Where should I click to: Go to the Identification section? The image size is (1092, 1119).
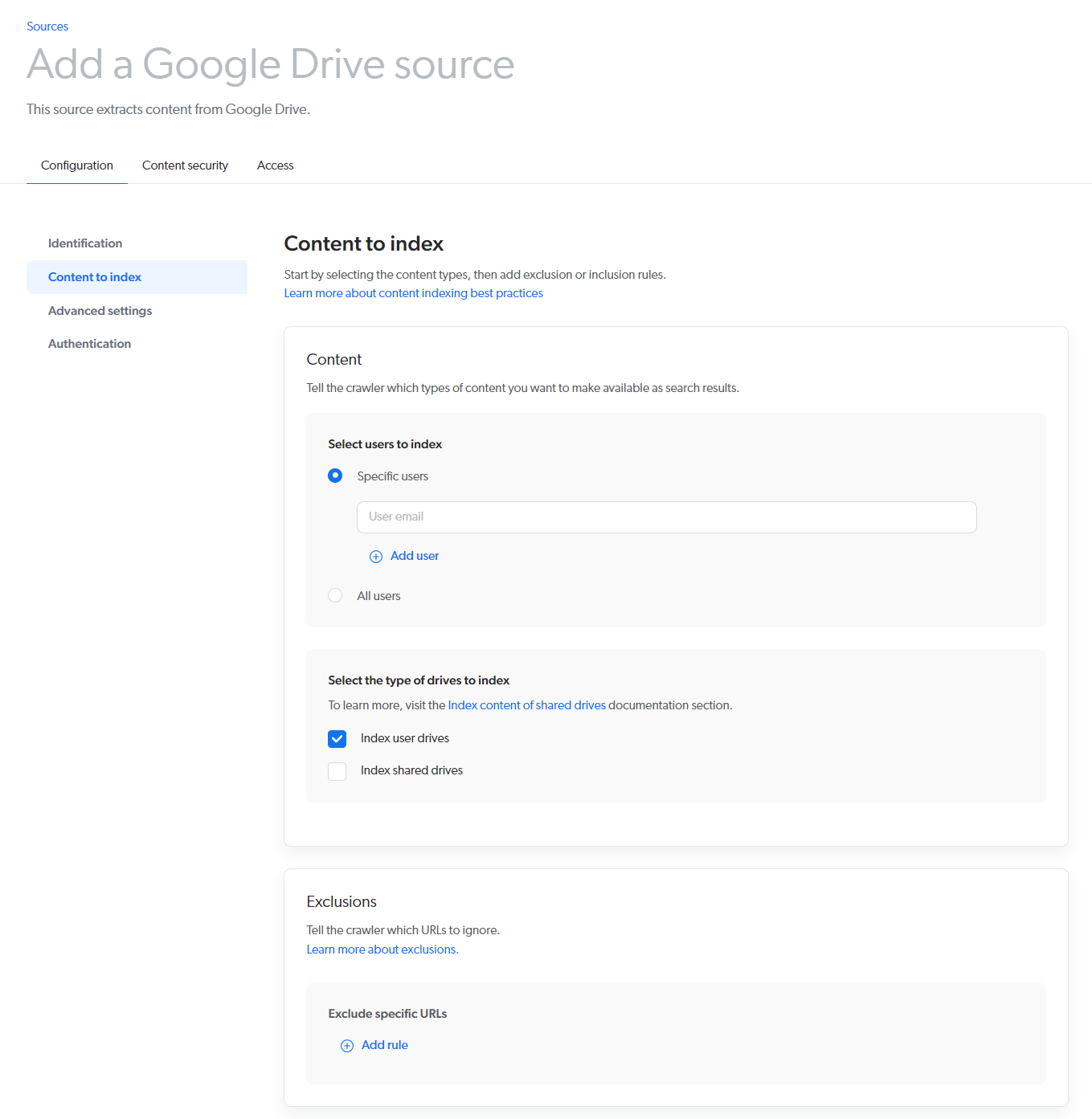[85, 243]
